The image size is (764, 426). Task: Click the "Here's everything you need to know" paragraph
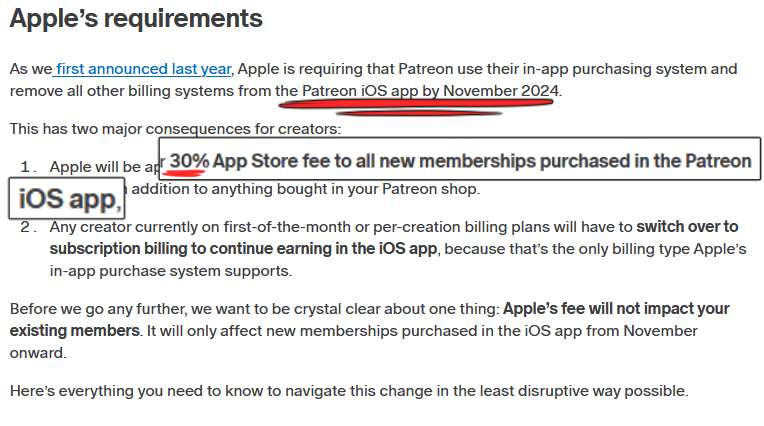pos(349,391)
